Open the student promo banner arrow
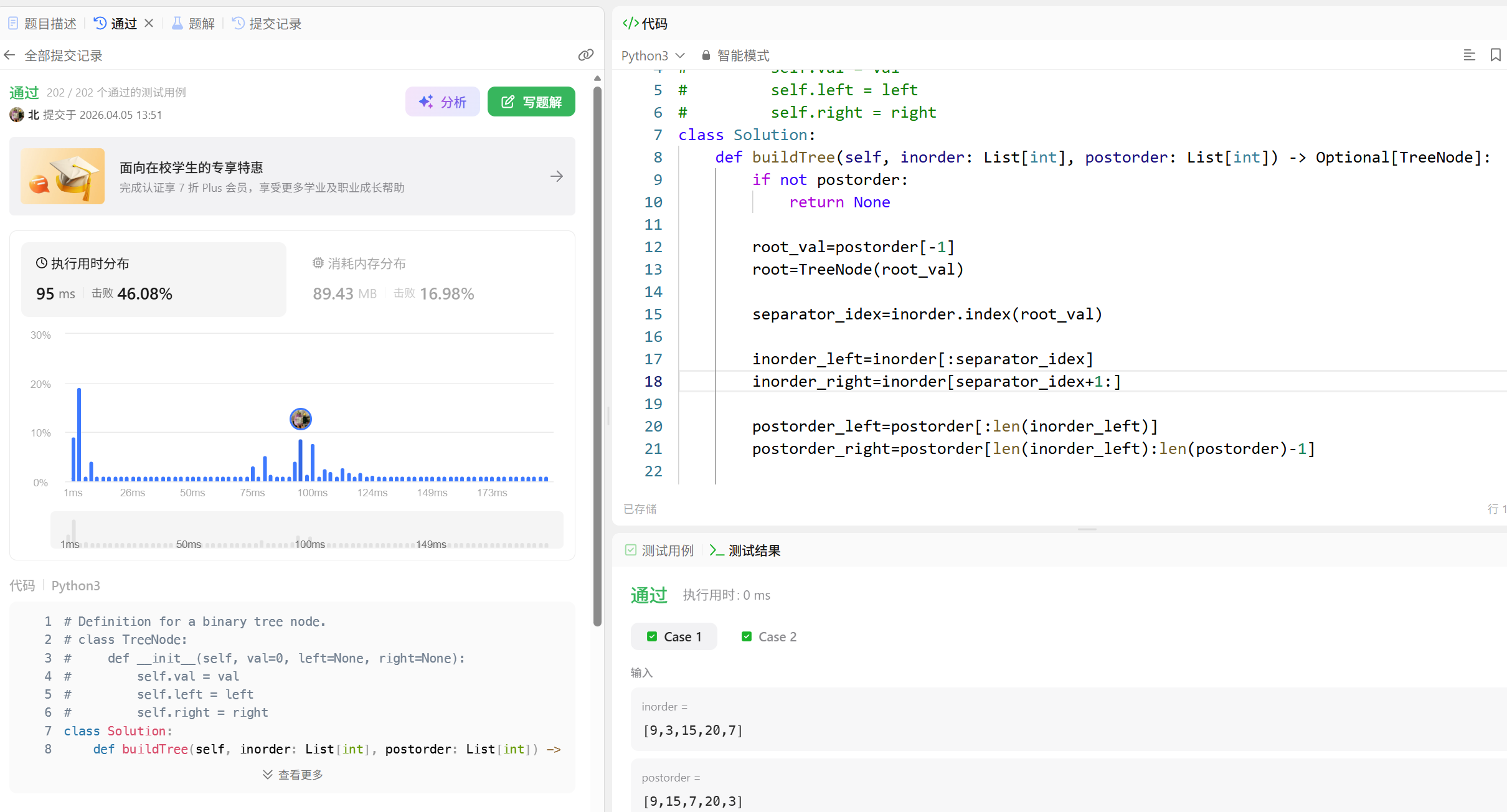This screenshot has width=1507, height=812. (x=557, y=177)
